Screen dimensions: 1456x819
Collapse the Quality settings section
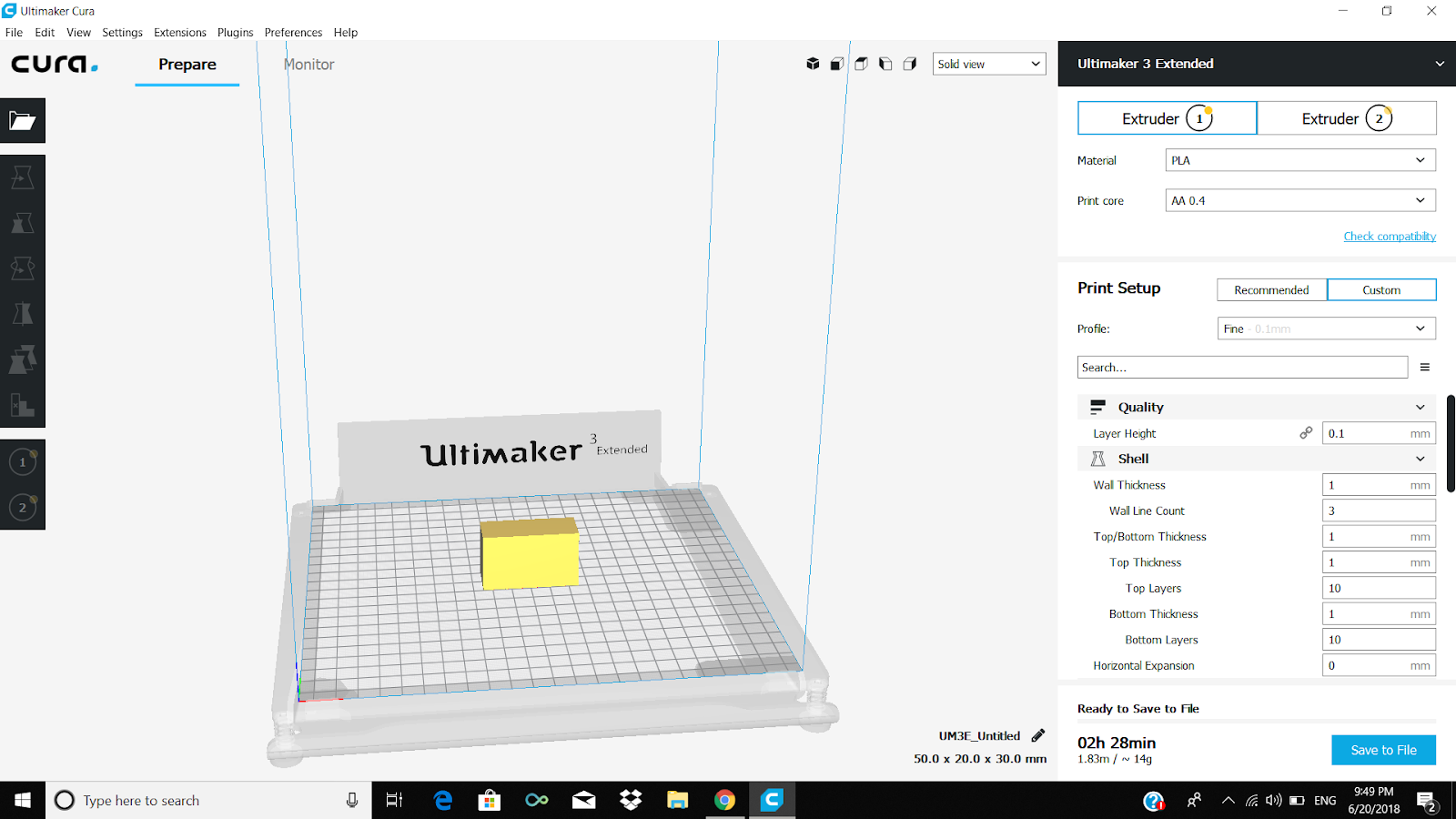tap(1257, 407)
